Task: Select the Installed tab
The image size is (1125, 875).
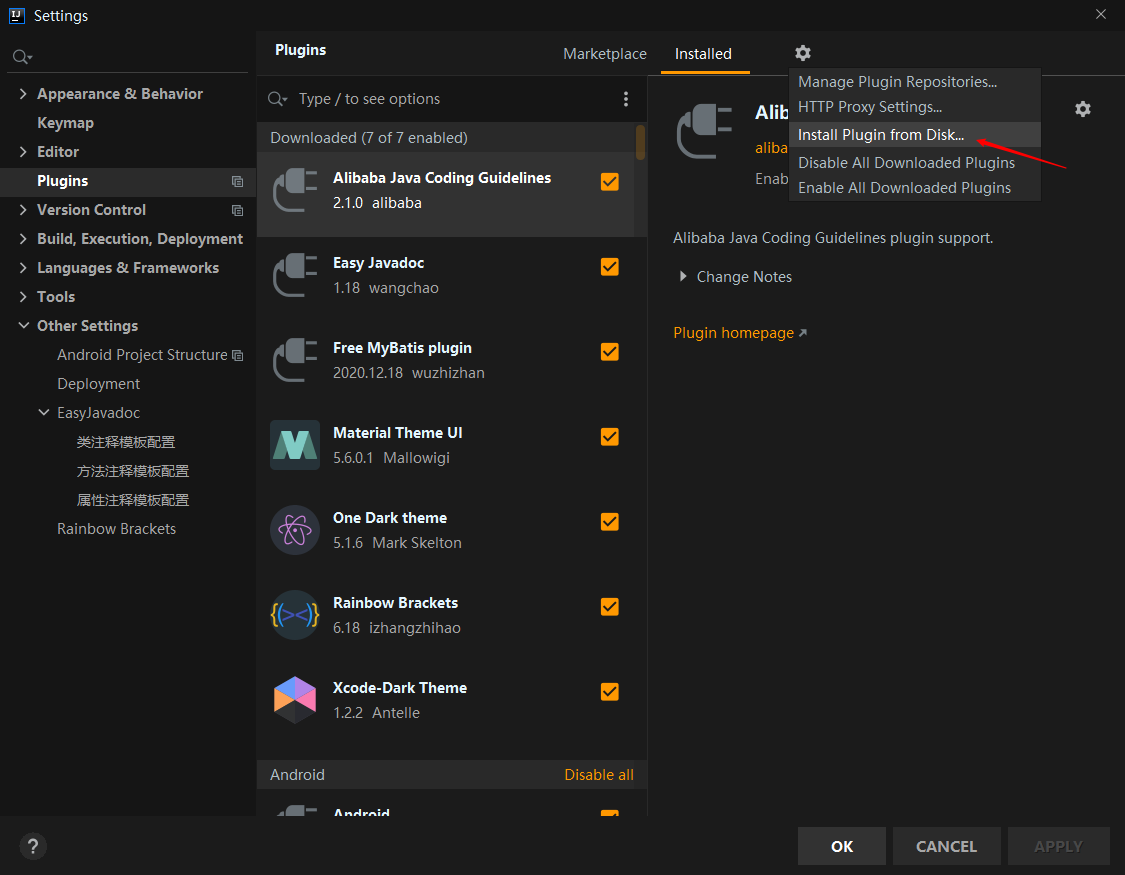Action: coord(703,54)
